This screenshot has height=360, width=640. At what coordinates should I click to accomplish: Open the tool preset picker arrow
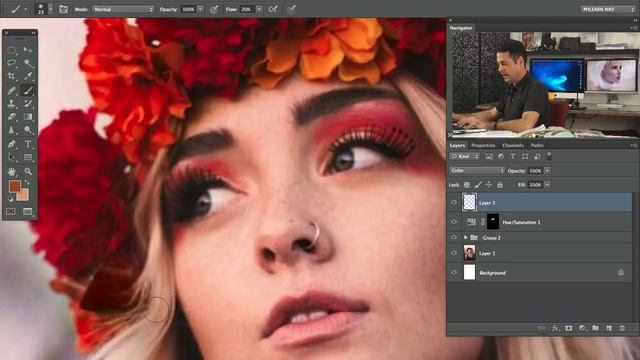tap(25, 9)
